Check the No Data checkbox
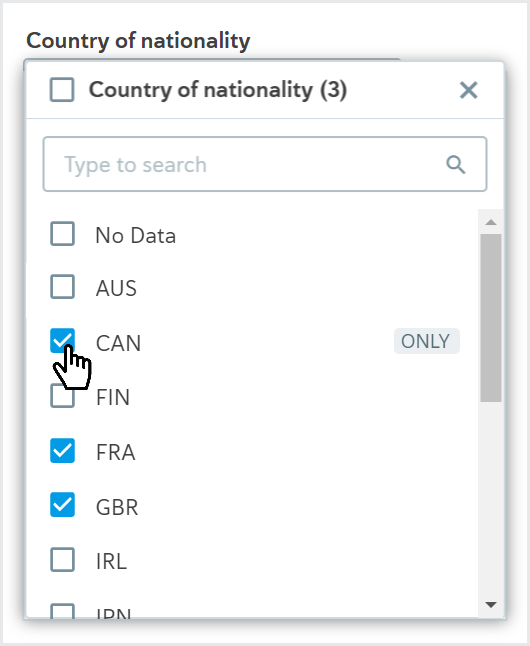Image resolution: width=530 pixels, height=646 pixels. coord(62,234)
